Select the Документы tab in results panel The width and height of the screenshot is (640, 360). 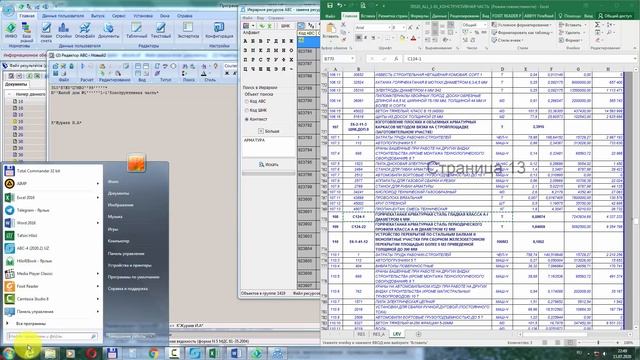point(16,84)
